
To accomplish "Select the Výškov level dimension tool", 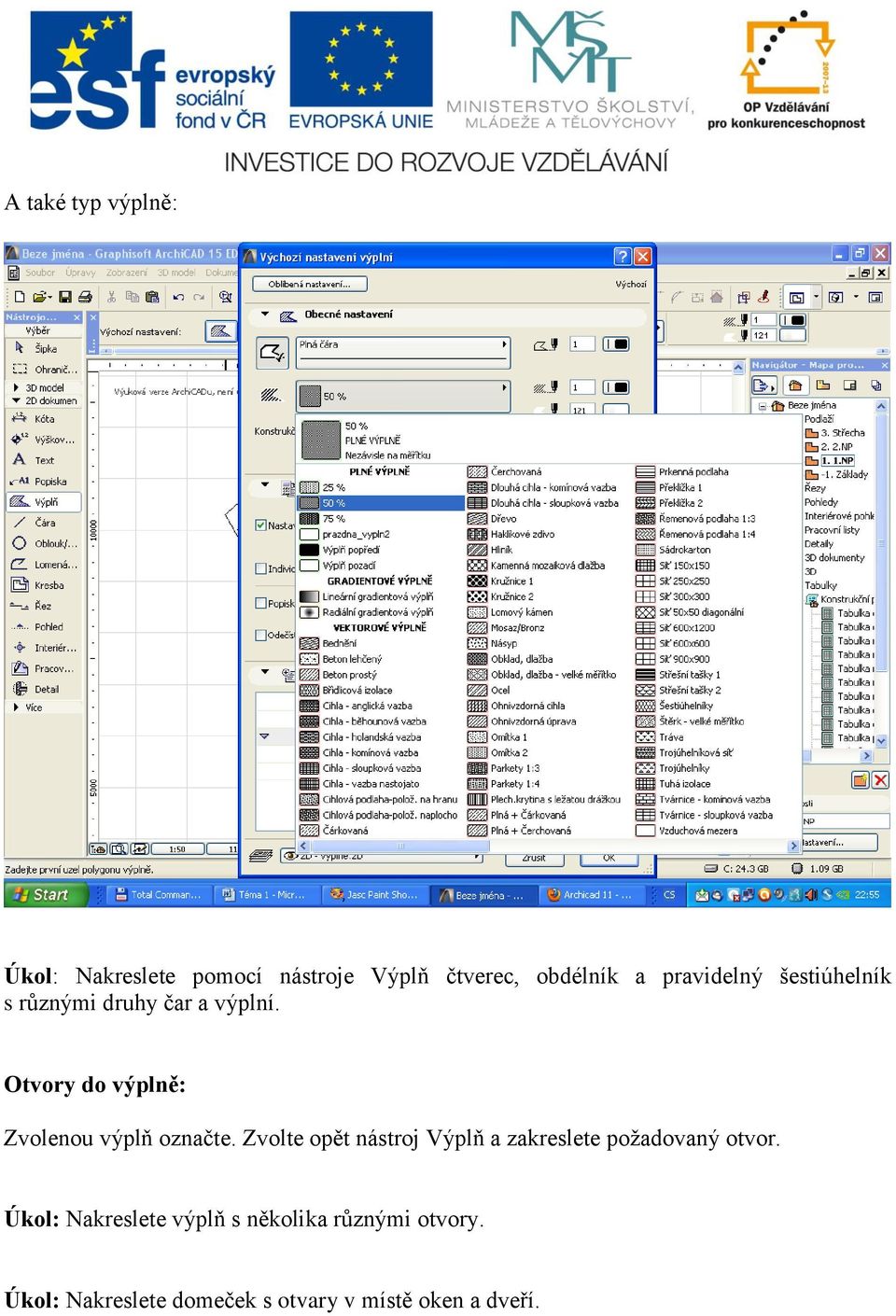I will (x=44, y=440).
